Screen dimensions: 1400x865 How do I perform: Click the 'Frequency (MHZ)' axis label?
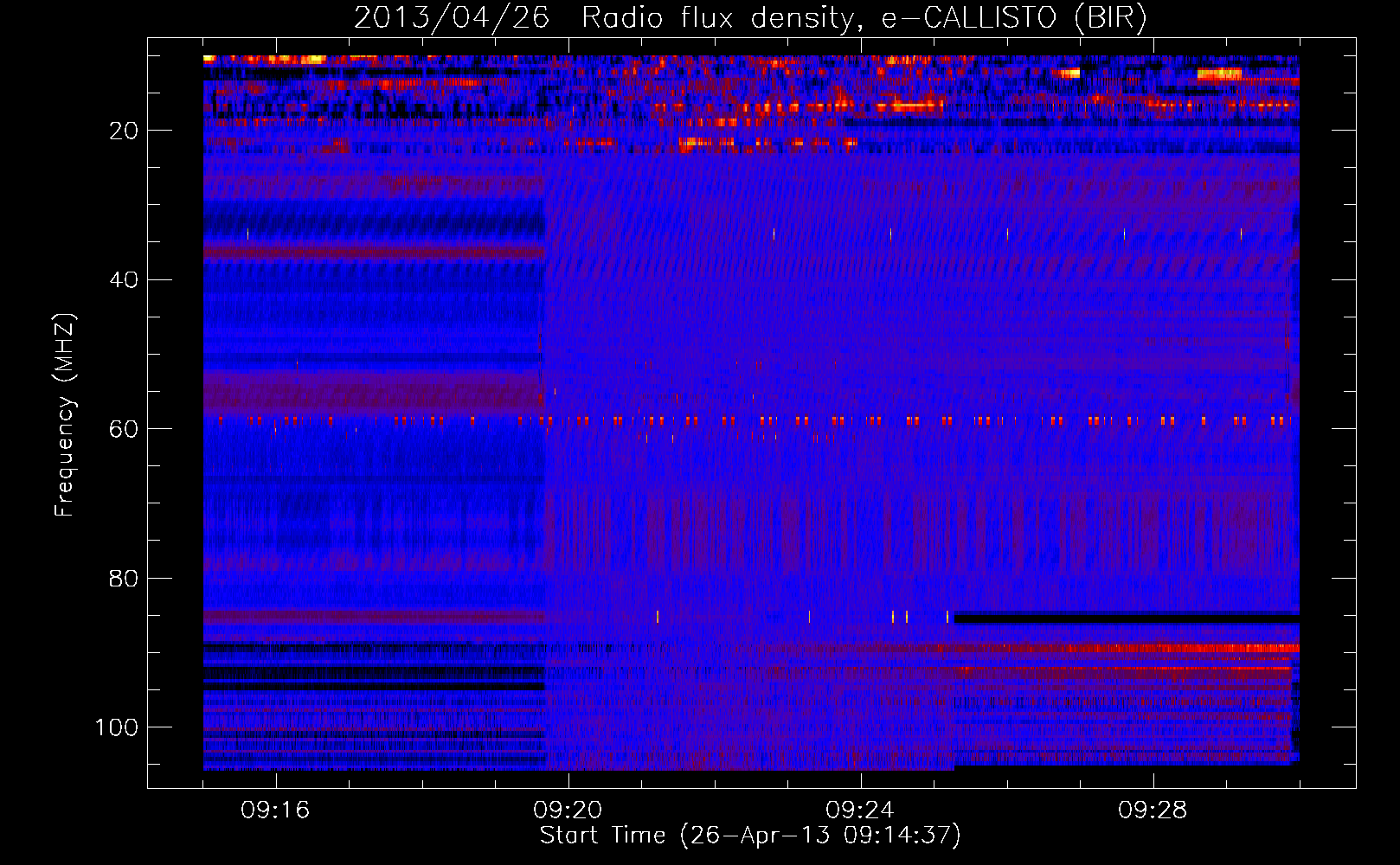pyautogui.click(x=65, y=415)
